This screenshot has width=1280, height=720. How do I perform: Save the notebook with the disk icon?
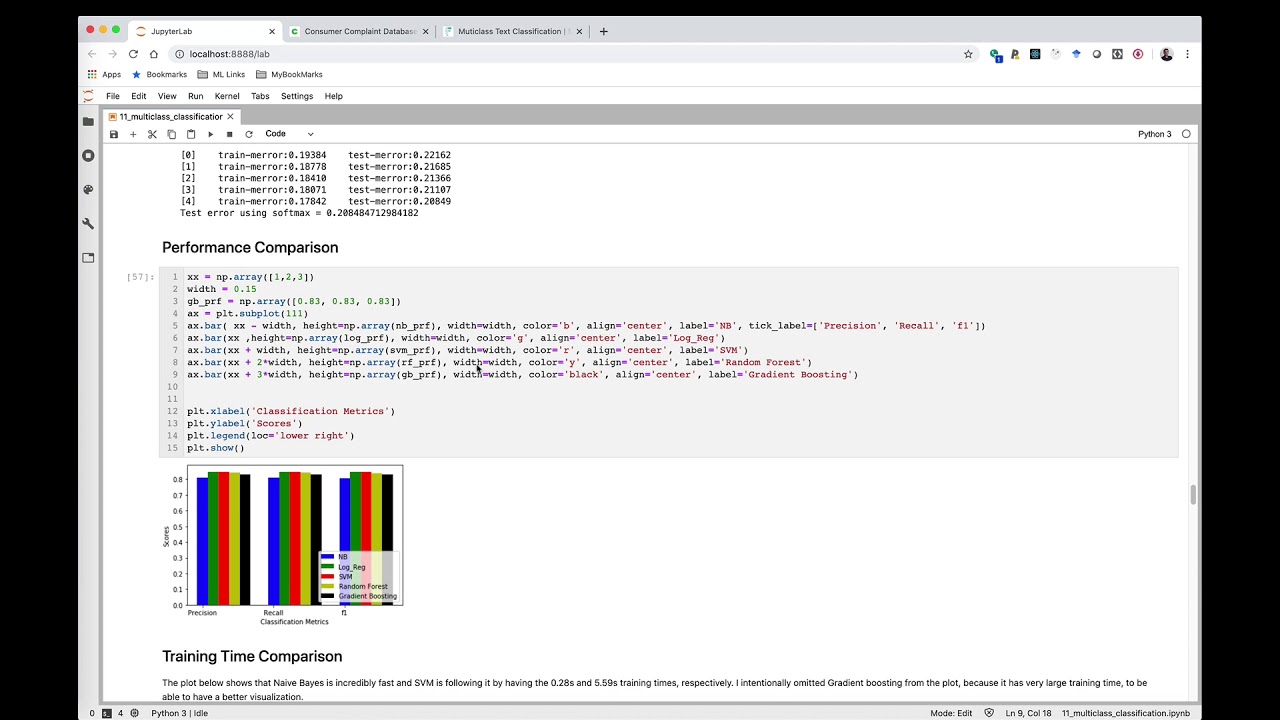click(114, 134)
